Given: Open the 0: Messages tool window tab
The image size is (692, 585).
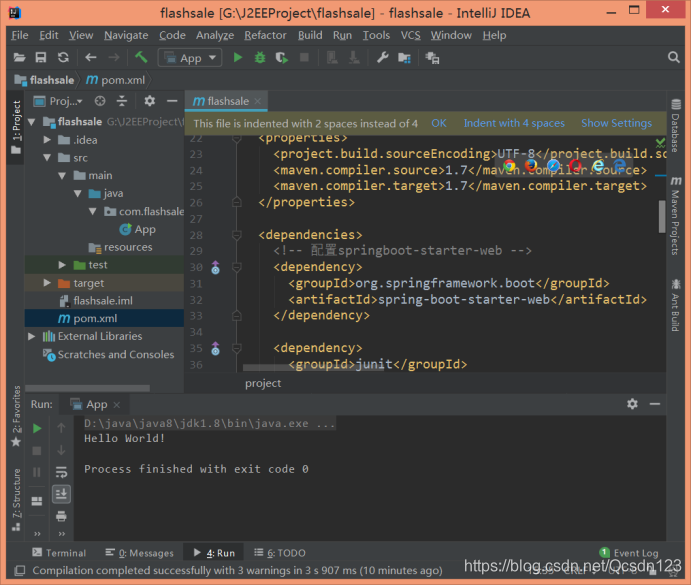Looking at the screenshot, I should coord(139,553).
